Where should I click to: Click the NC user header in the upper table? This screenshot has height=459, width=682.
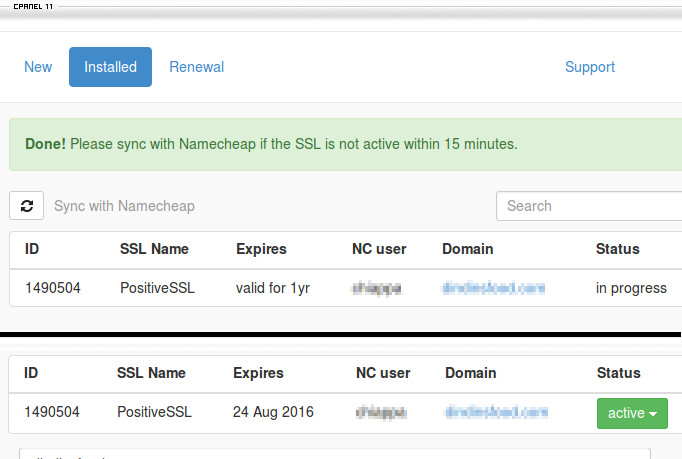(379, 249)
